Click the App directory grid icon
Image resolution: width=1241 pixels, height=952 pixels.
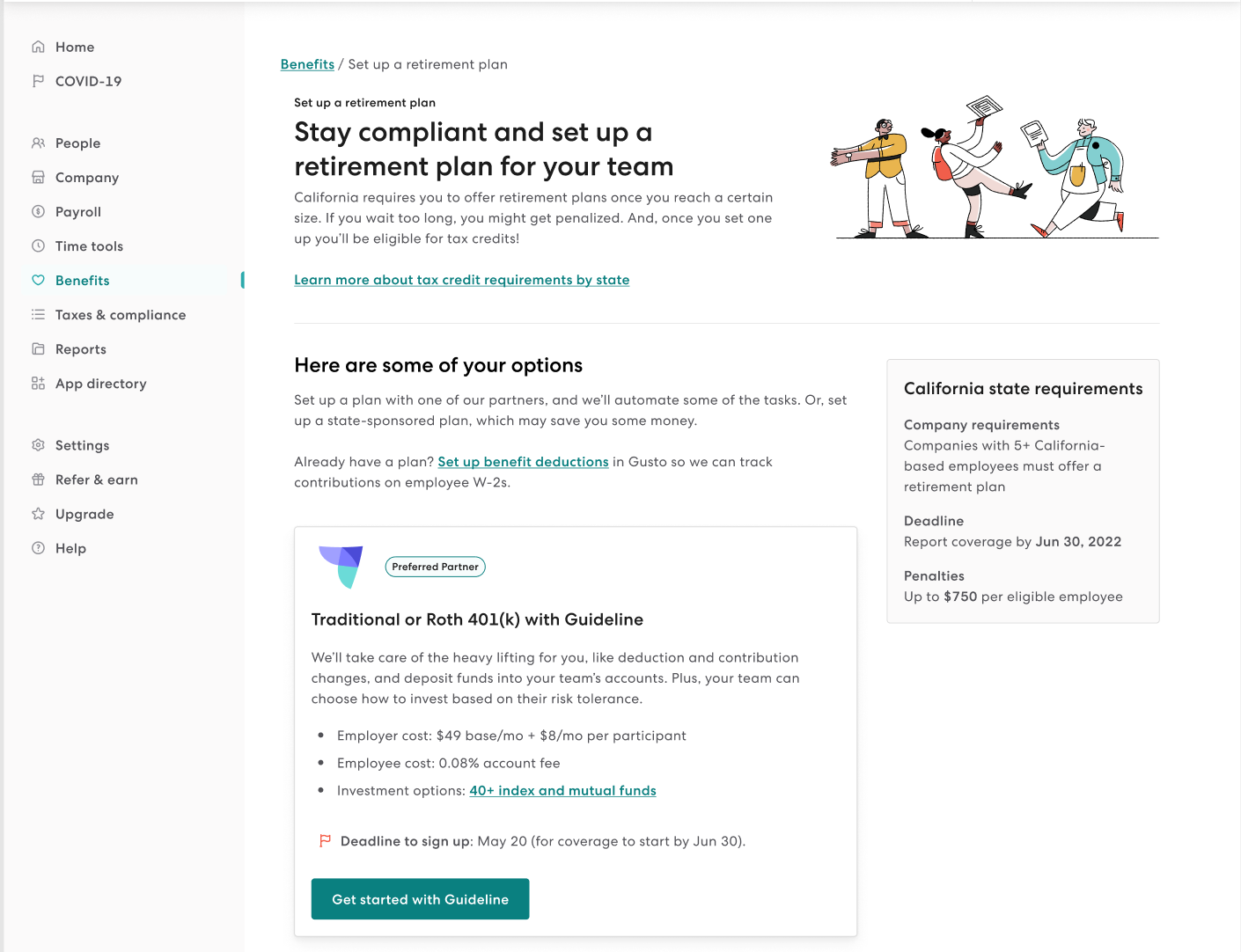(x=38, y=383)
